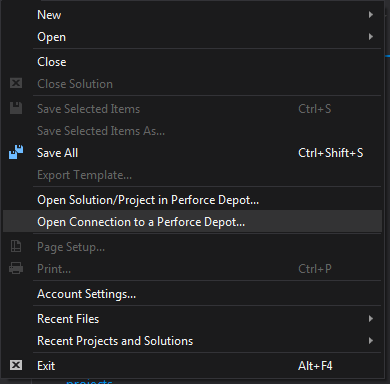
Task: Open Account Settings dialog
Action: [193, 294]
